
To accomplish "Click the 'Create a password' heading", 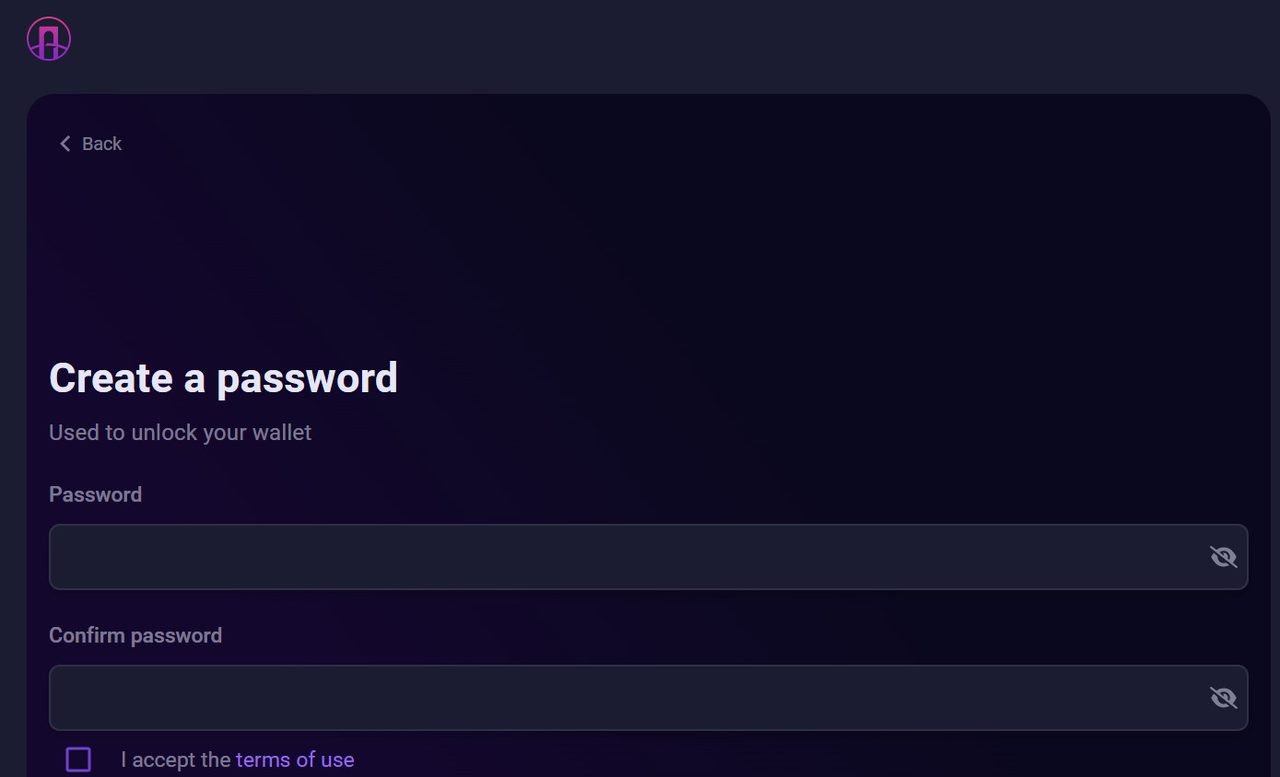I will (x=223, y=378).
